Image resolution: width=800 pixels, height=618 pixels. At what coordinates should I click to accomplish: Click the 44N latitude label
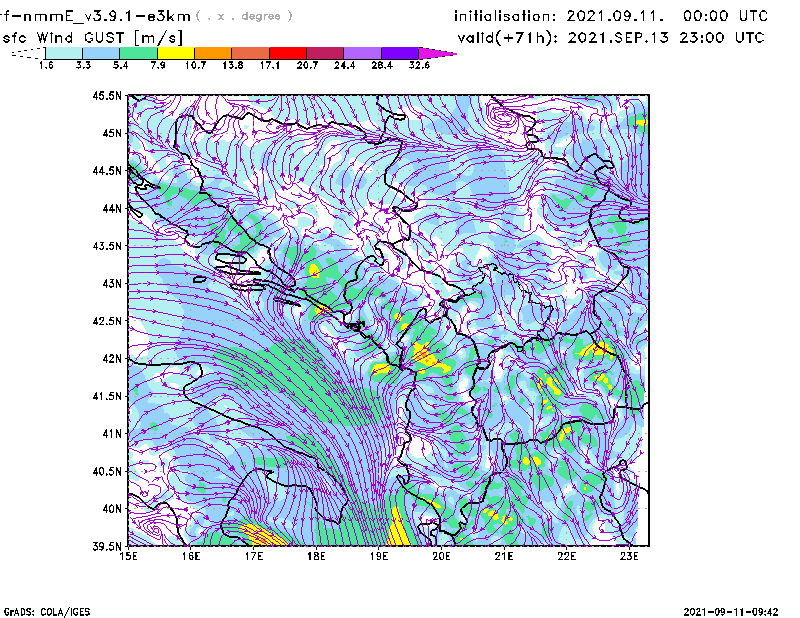click(112, 208)
